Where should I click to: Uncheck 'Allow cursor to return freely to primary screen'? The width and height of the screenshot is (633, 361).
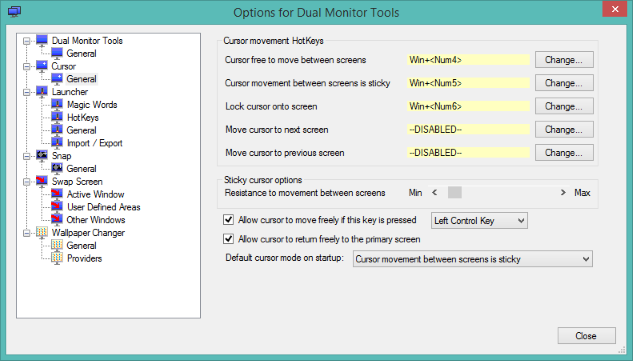(x=228, y=239)
